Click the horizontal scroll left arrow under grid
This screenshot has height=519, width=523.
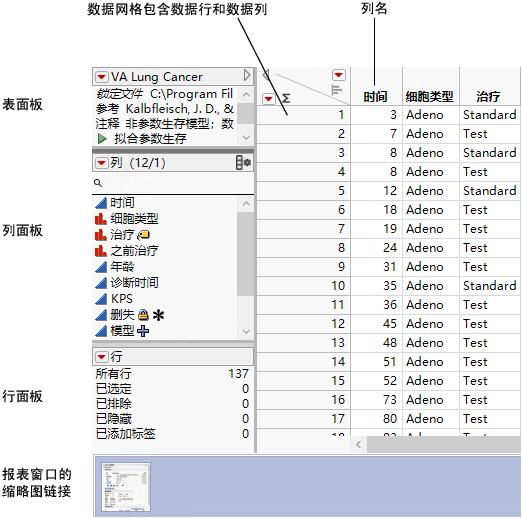pos(359,445)
